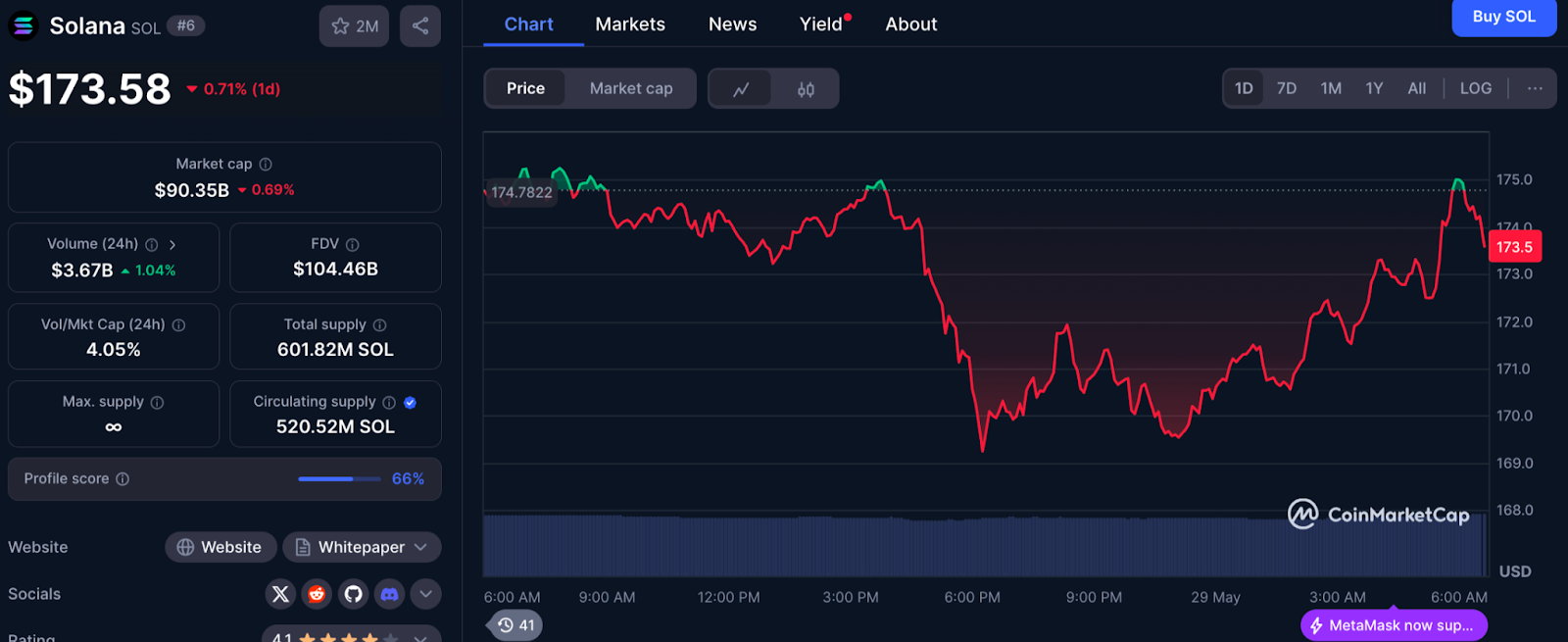Image resolution: width=1568 pixels, height=642 pixels.
Task: Enable LOG scale on chart
Action: pyautogui.click(x=1476, y=88)
